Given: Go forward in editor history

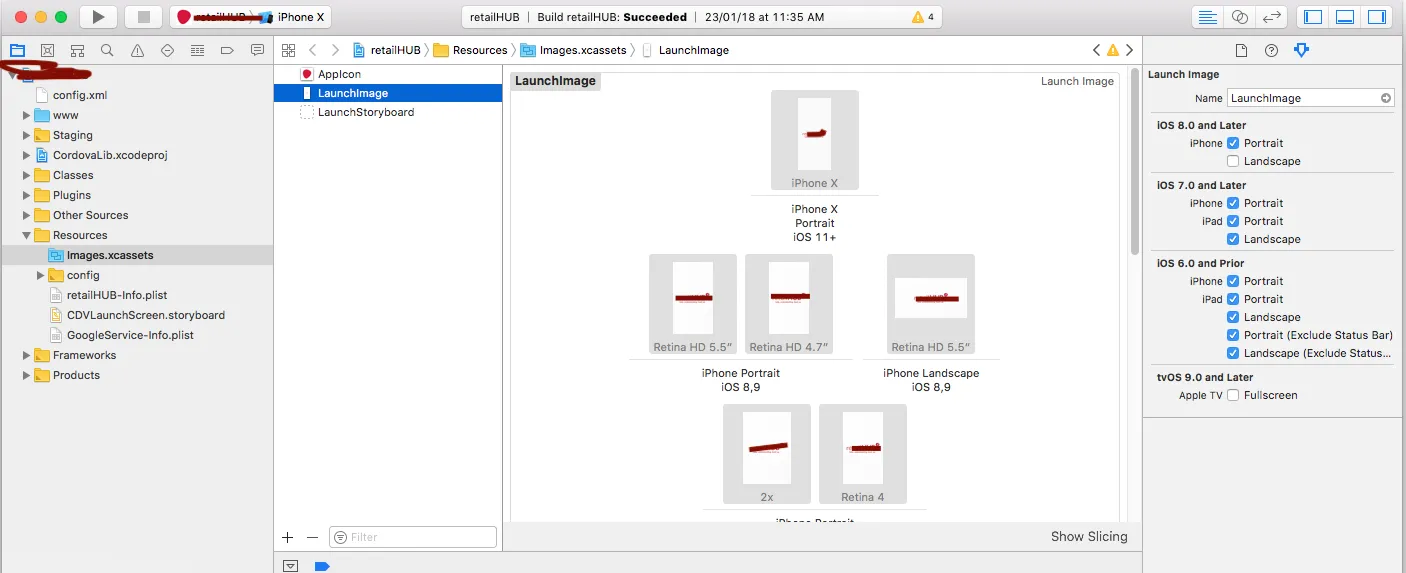Looking at the screenshot, I should pos(335,50).
